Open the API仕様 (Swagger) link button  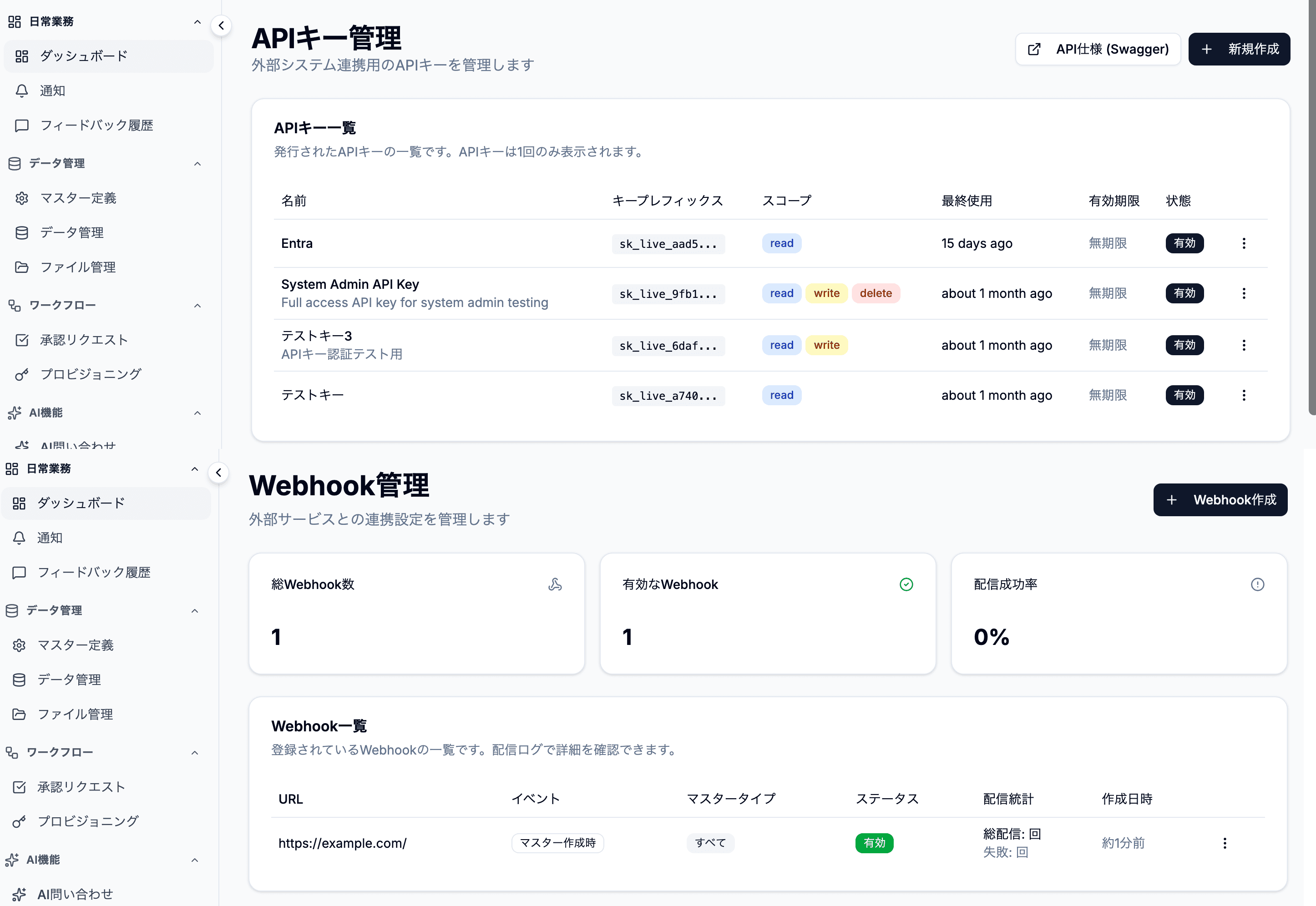tap(1097, 50)
